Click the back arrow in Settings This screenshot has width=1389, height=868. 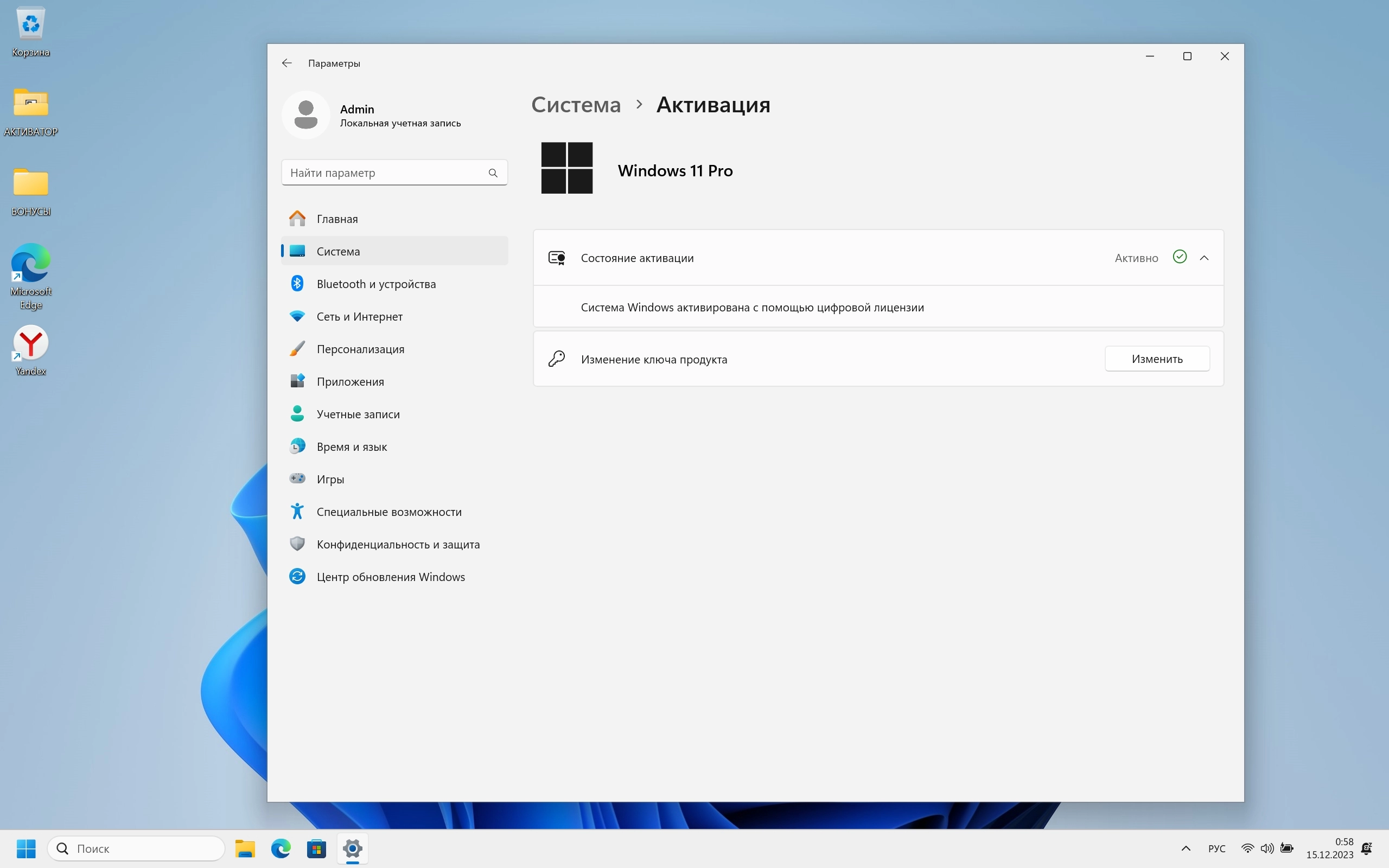pyautogui.click(x=287, y=63)
